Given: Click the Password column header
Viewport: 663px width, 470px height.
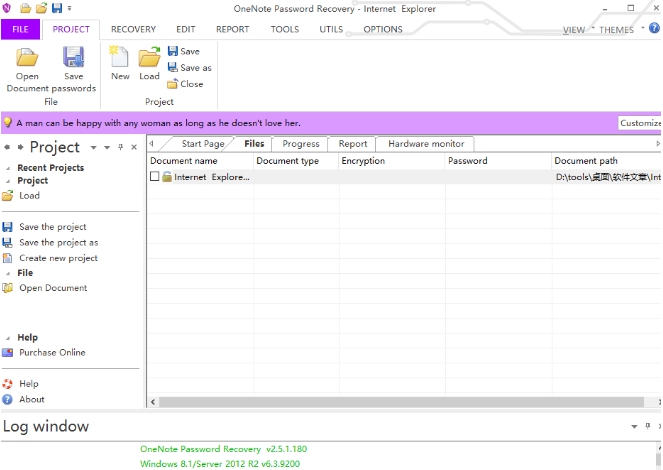Looking at the screenshot, I should tap(498, 161).
